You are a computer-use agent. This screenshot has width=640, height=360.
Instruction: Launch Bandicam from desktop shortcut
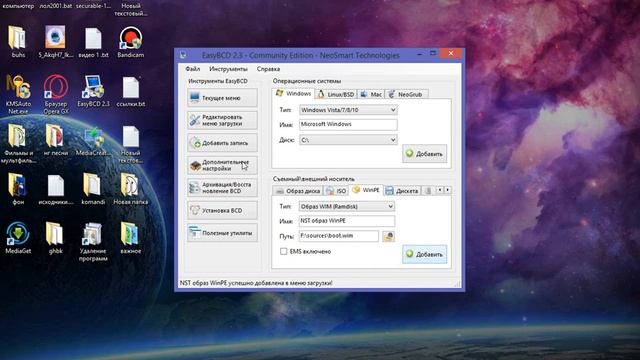(x=131, y=42)
